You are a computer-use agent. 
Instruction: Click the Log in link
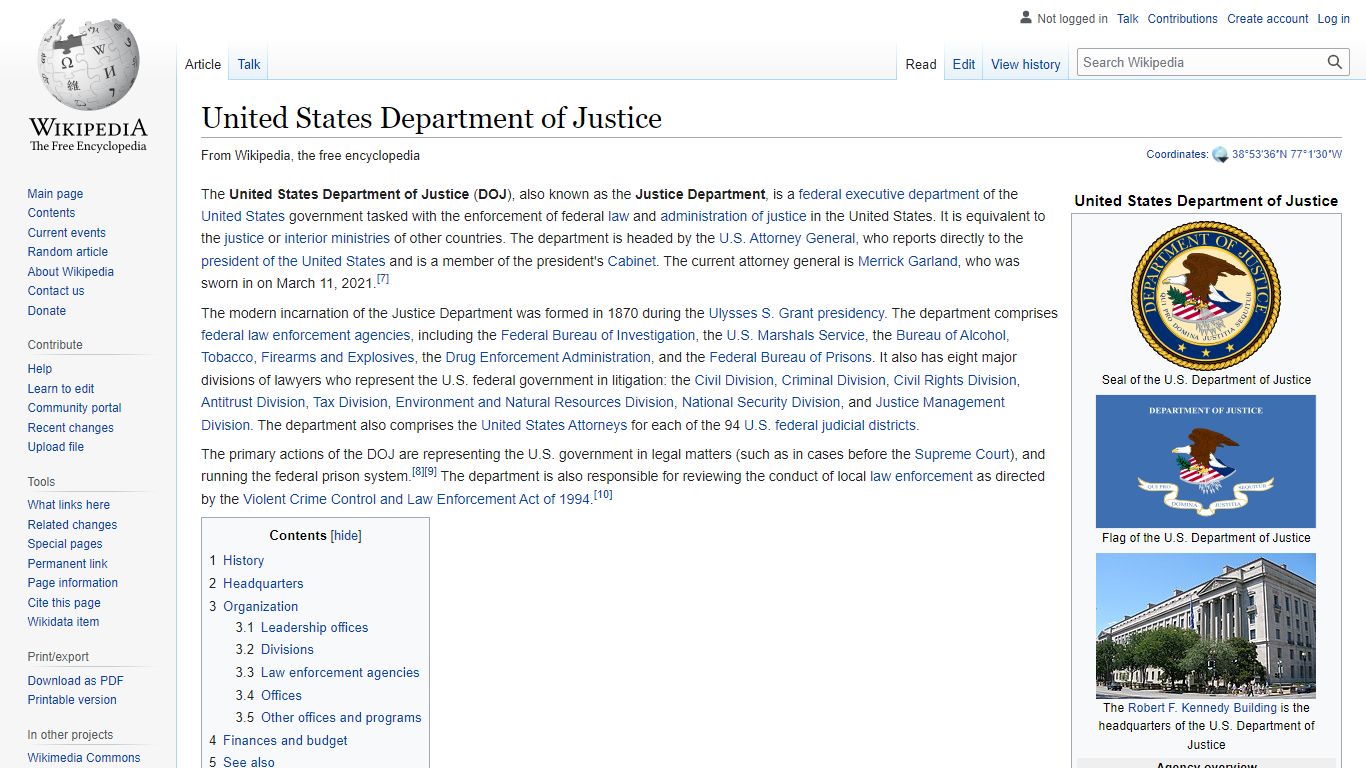pyautogui.click(x=1334, y=19)
